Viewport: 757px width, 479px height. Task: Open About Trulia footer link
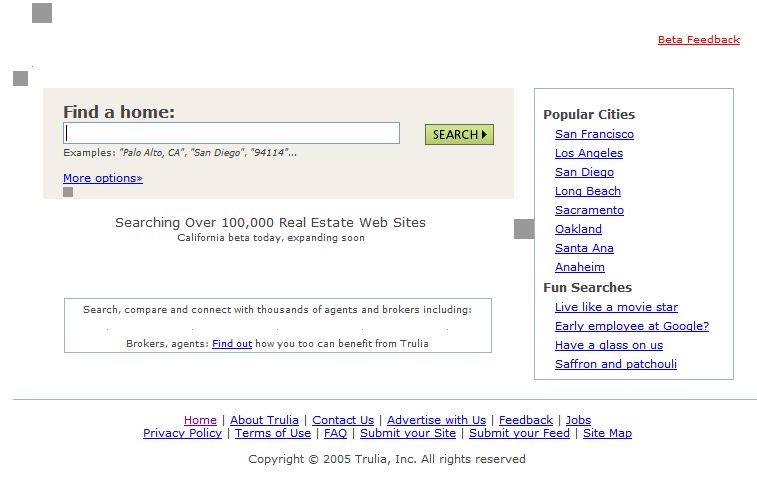[x=265, y=420]
